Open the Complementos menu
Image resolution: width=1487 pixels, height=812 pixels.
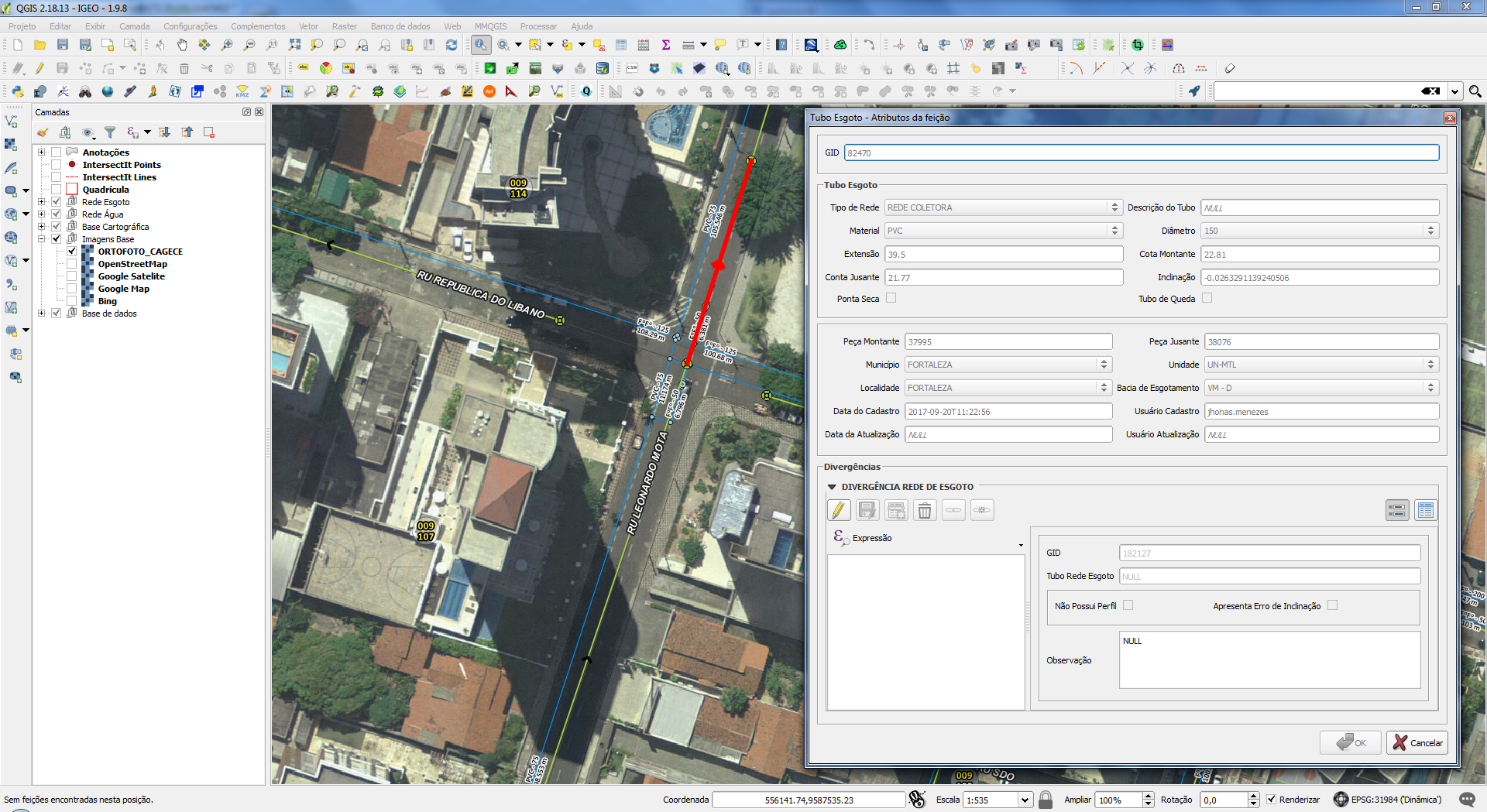[258, 26]
